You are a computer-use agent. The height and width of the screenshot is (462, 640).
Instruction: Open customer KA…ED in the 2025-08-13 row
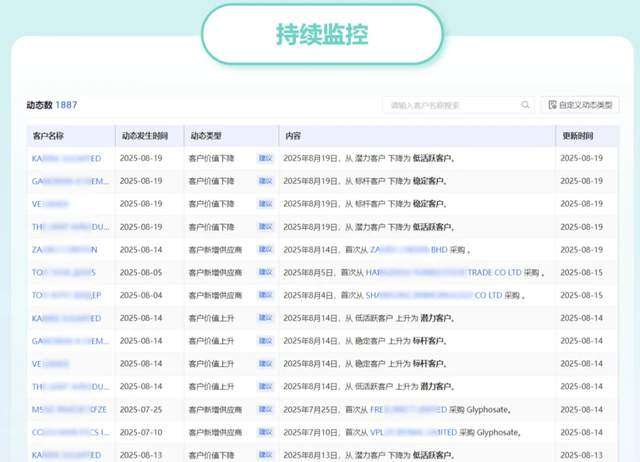pos(67,455)
